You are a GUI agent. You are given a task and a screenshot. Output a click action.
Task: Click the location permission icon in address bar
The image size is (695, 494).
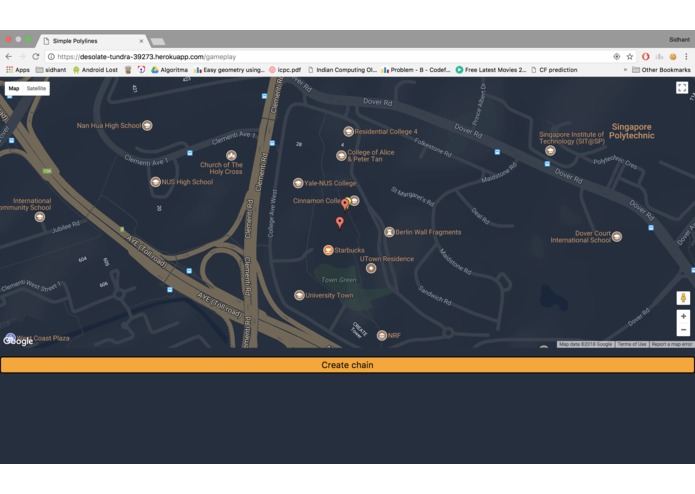(616, 56)
